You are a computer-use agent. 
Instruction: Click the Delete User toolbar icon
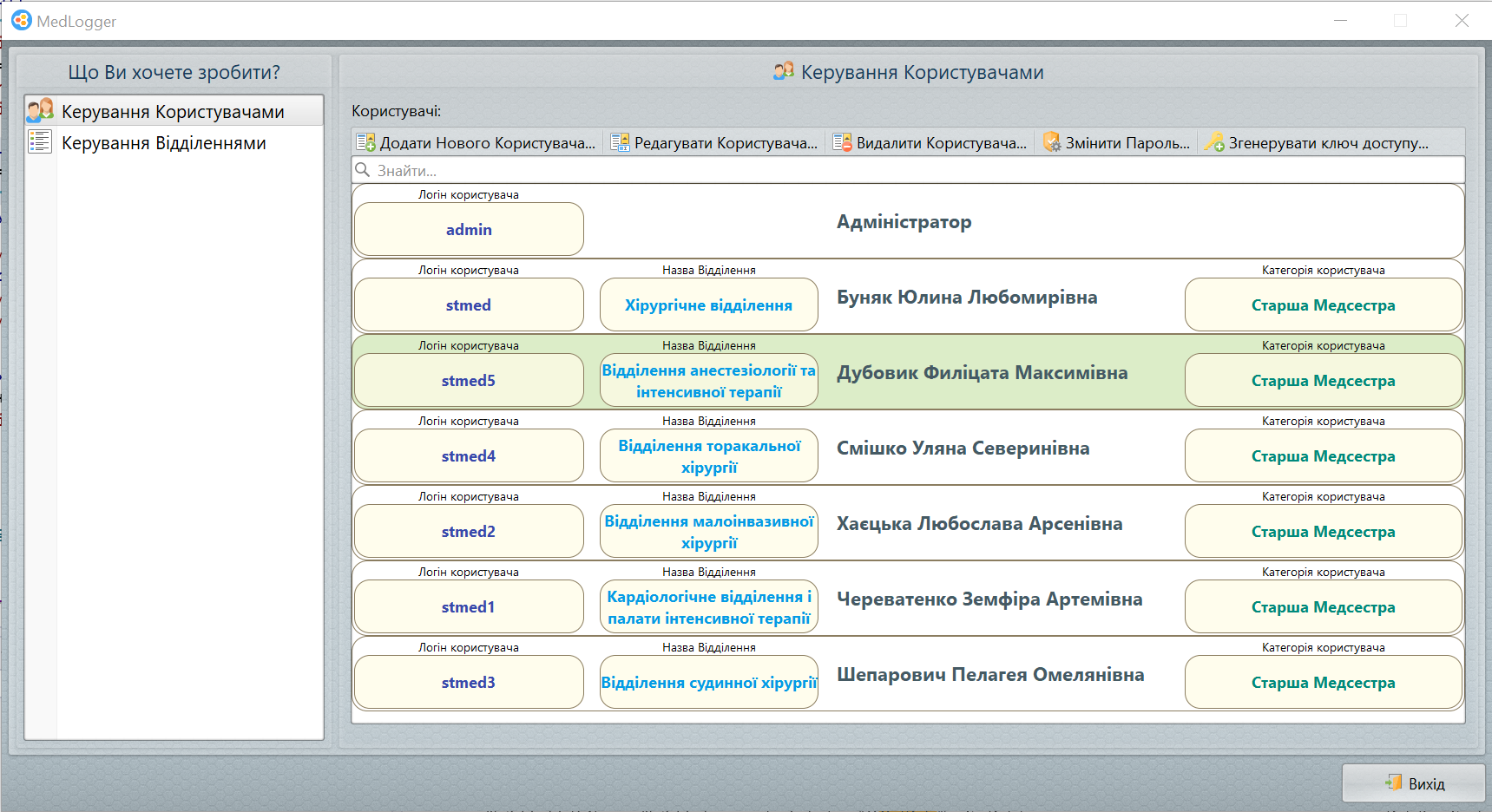(x=842, y=143)
